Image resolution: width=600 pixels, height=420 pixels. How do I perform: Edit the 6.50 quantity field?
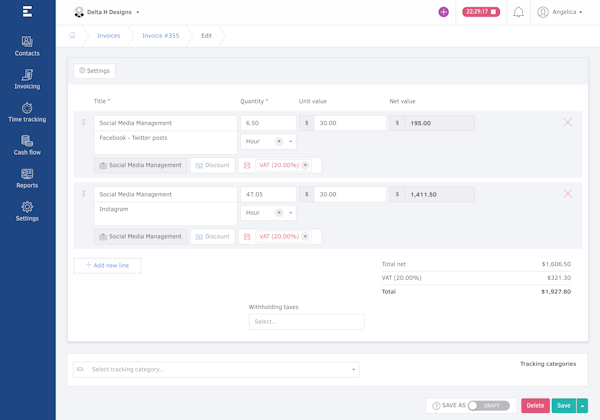point(268,123)
